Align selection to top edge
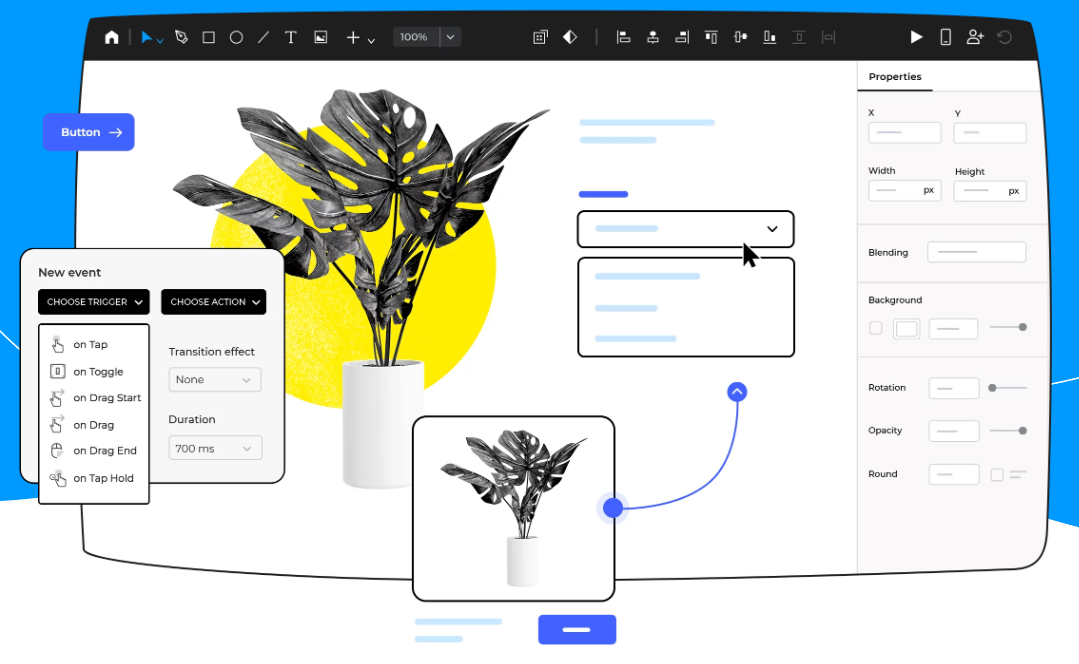Screen dimensions: 1079x664 tap(711, 37)
